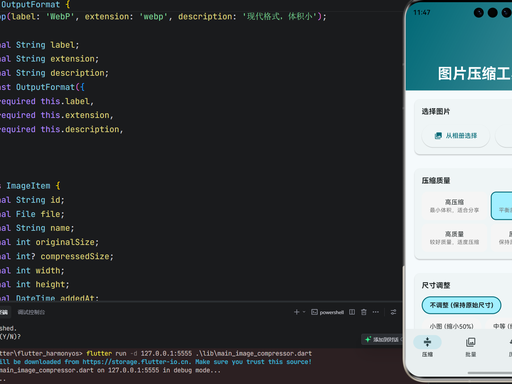Choose the highlighted balanced quality card
This screenshot has width=512, height=384.
[501, 206]
